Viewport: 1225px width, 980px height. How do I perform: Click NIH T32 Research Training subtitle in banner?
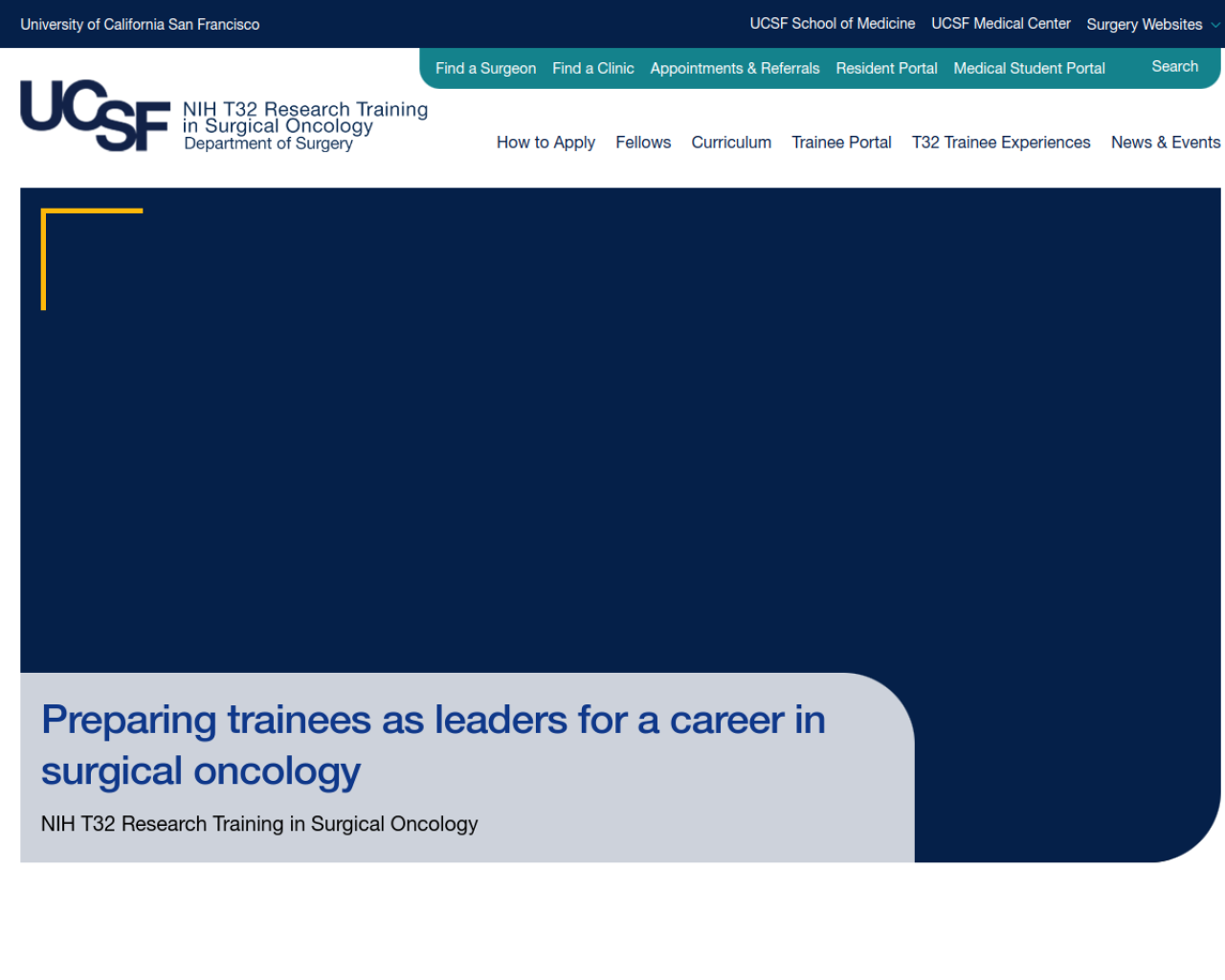[x=259, y=824]
